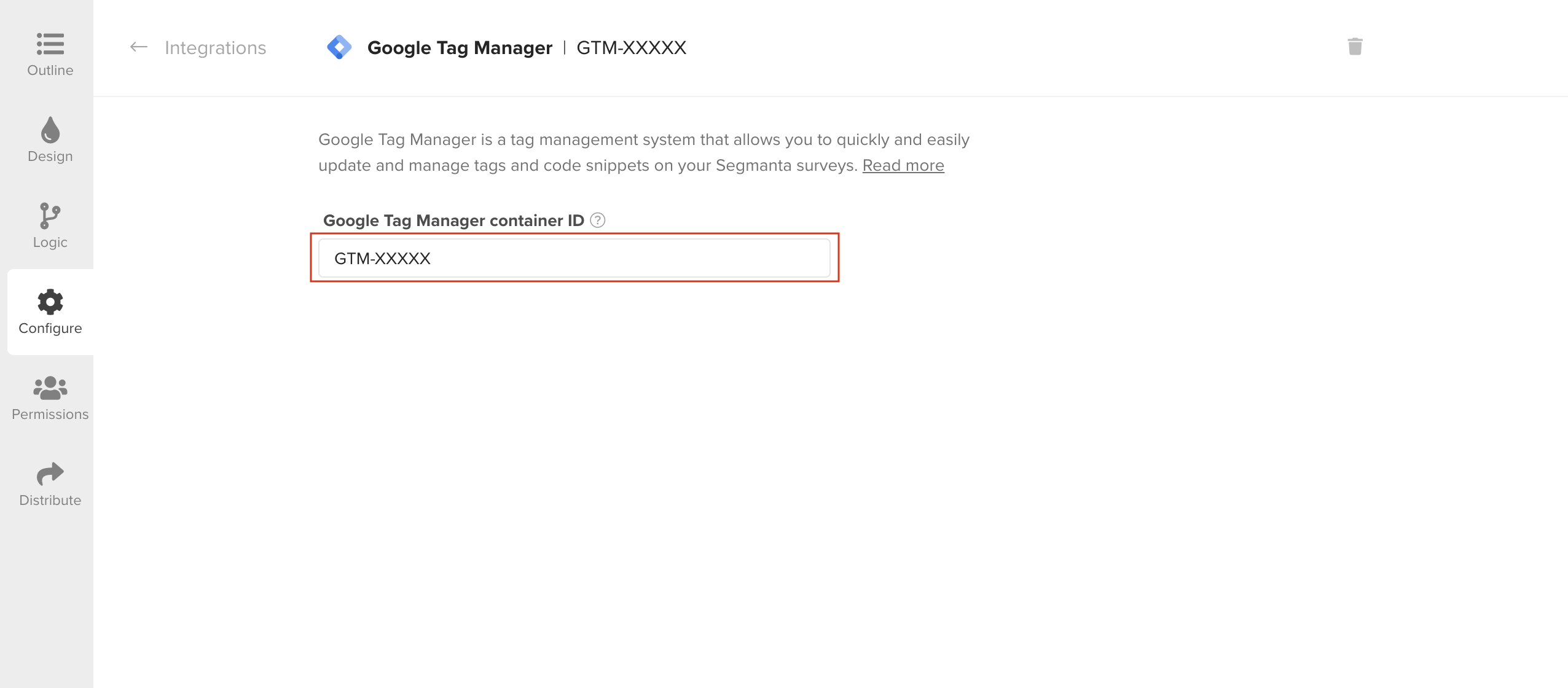Image resolution: width=1568 pixels, height=688 pixels.
Task: Show help for container ID question mark
Action: [598, 220]
